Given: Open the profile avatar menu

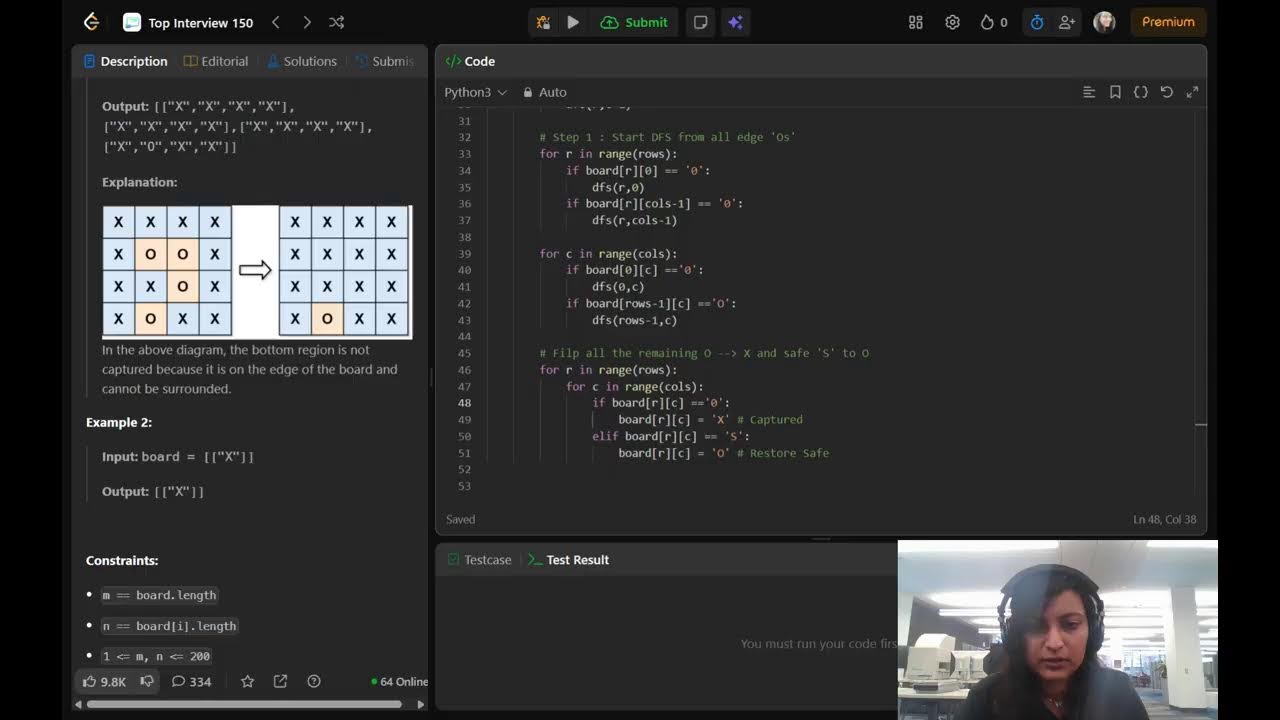Looking at the screenshot, I should coord(1104,22).
